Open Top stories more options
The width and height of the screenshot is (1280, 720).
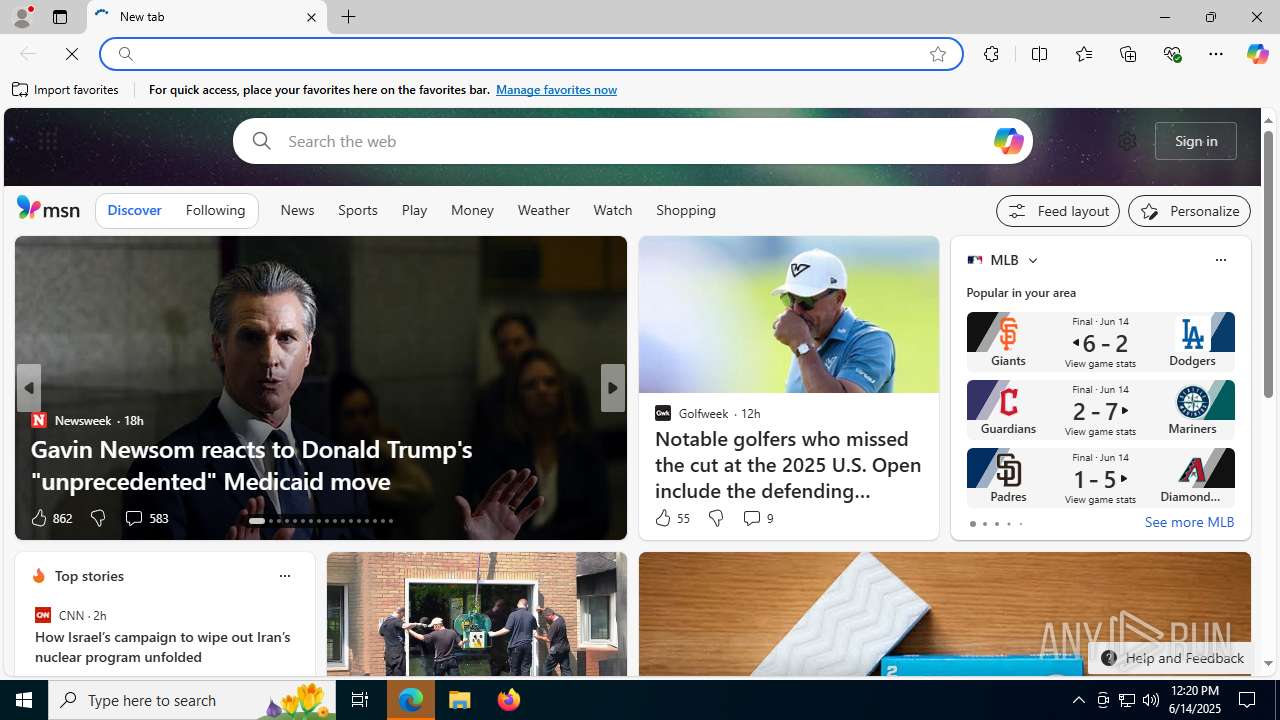[284, 576]
